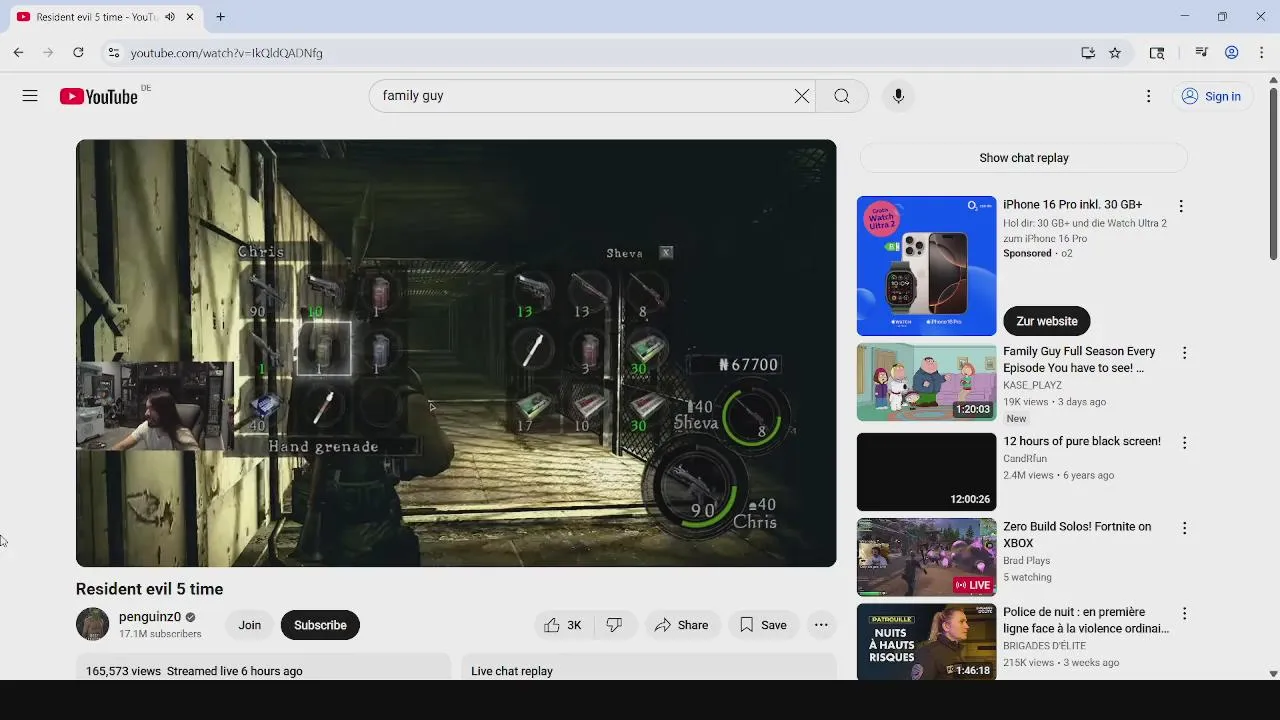This screenshot has height=720, width=1280.
Task: Dislike the video with thumbs down
Action: point(614,625)
